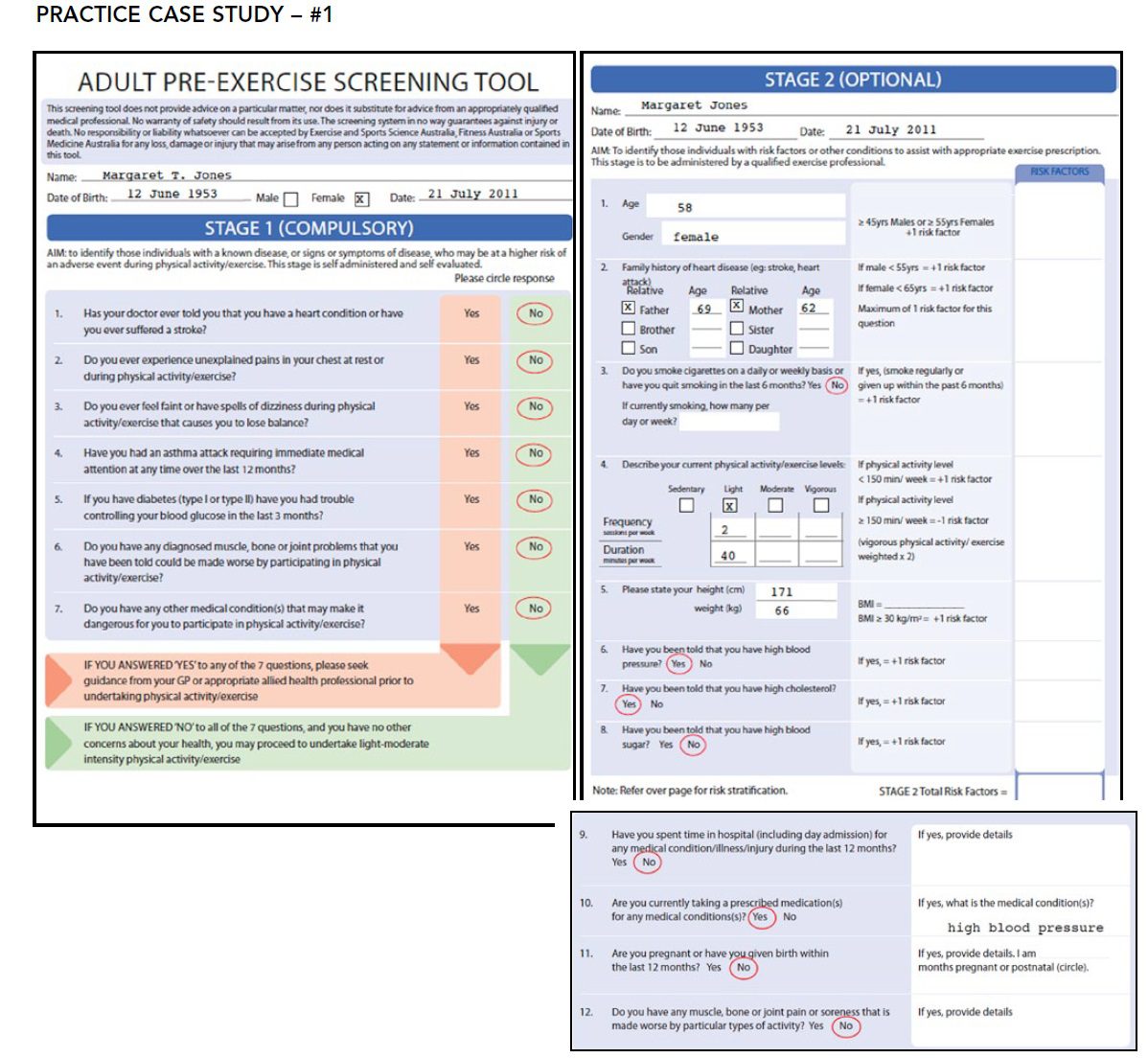Toggle the Female checkbox next to date
Screen dimensions: 1148x1058
(361, 199)
